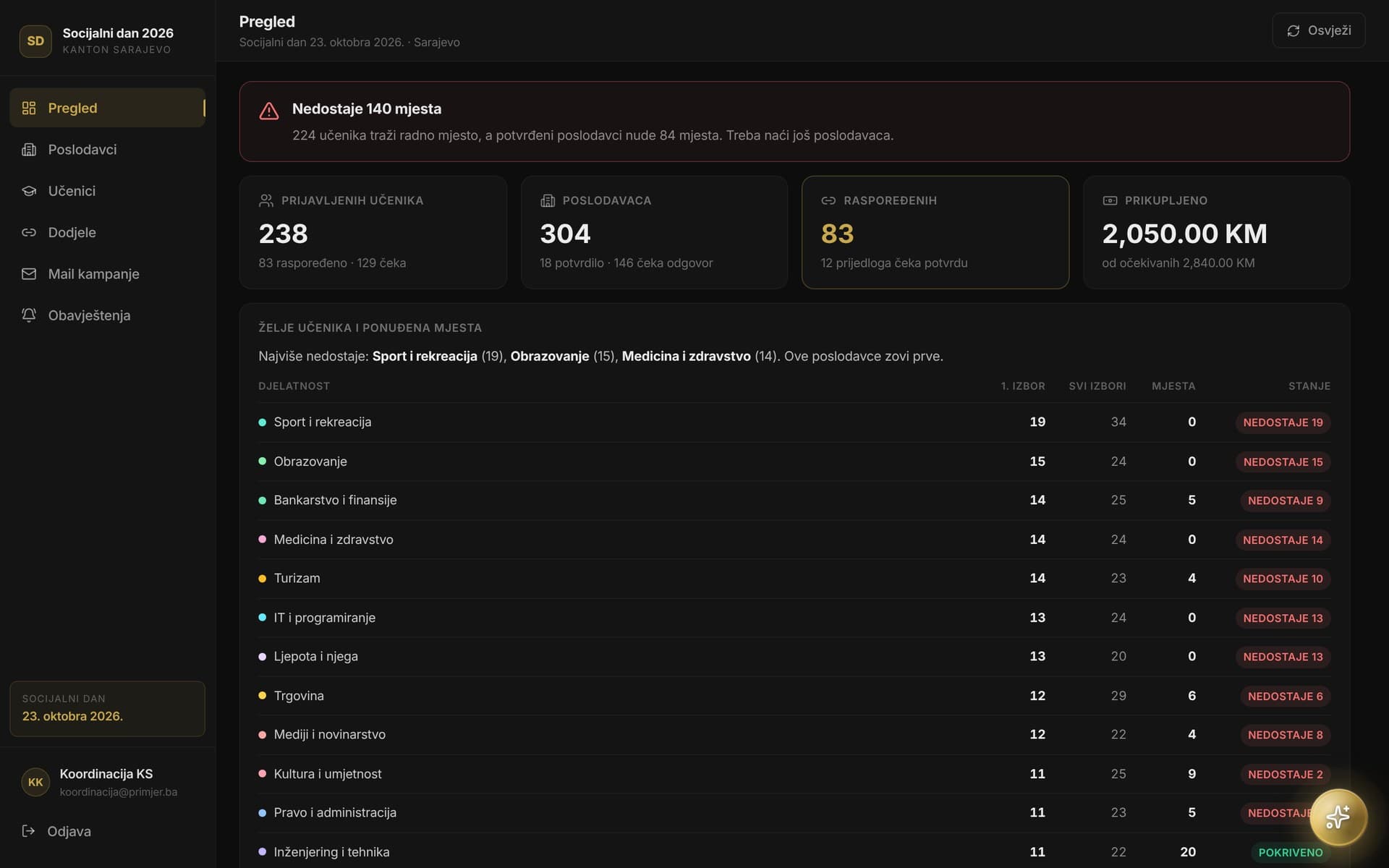Click the SD logo badge
Screen dimensions: 1389x868
pyautogui.click(x=35, y=41)
